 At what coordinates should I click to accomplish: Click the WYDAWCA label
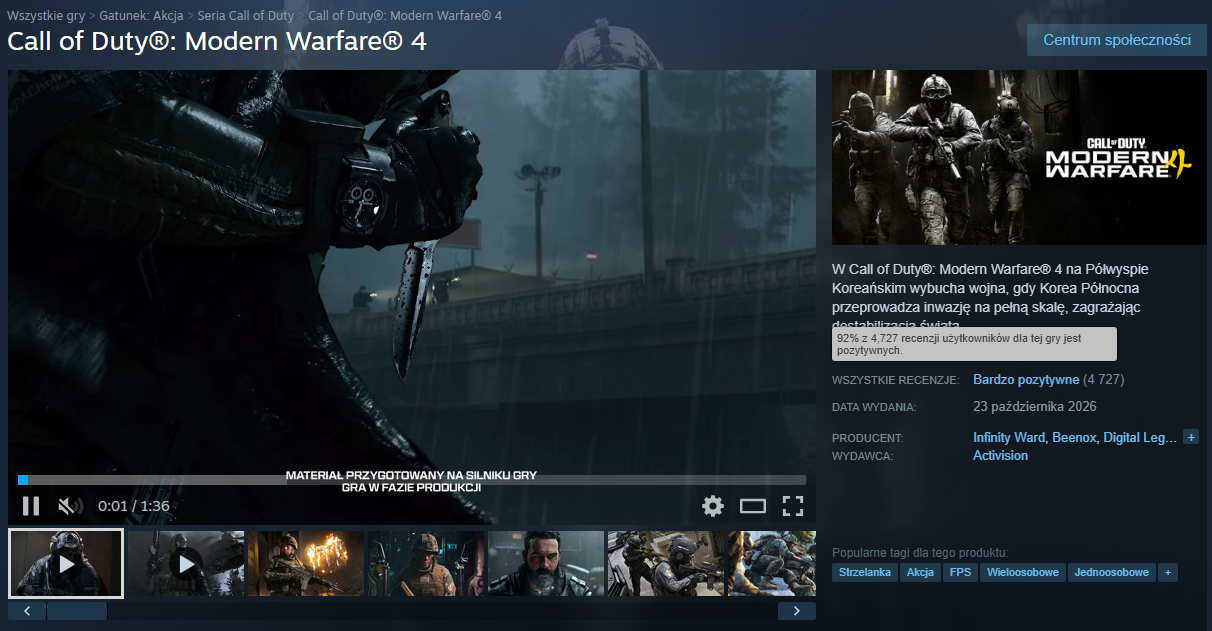tap(862, 457)
